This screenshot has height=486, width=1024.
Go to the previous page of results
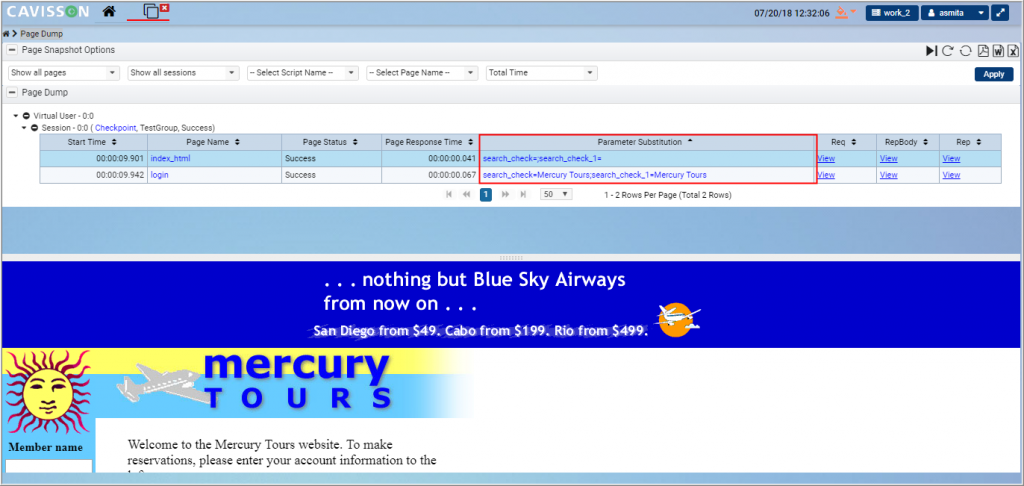click(x=466, y=195)
